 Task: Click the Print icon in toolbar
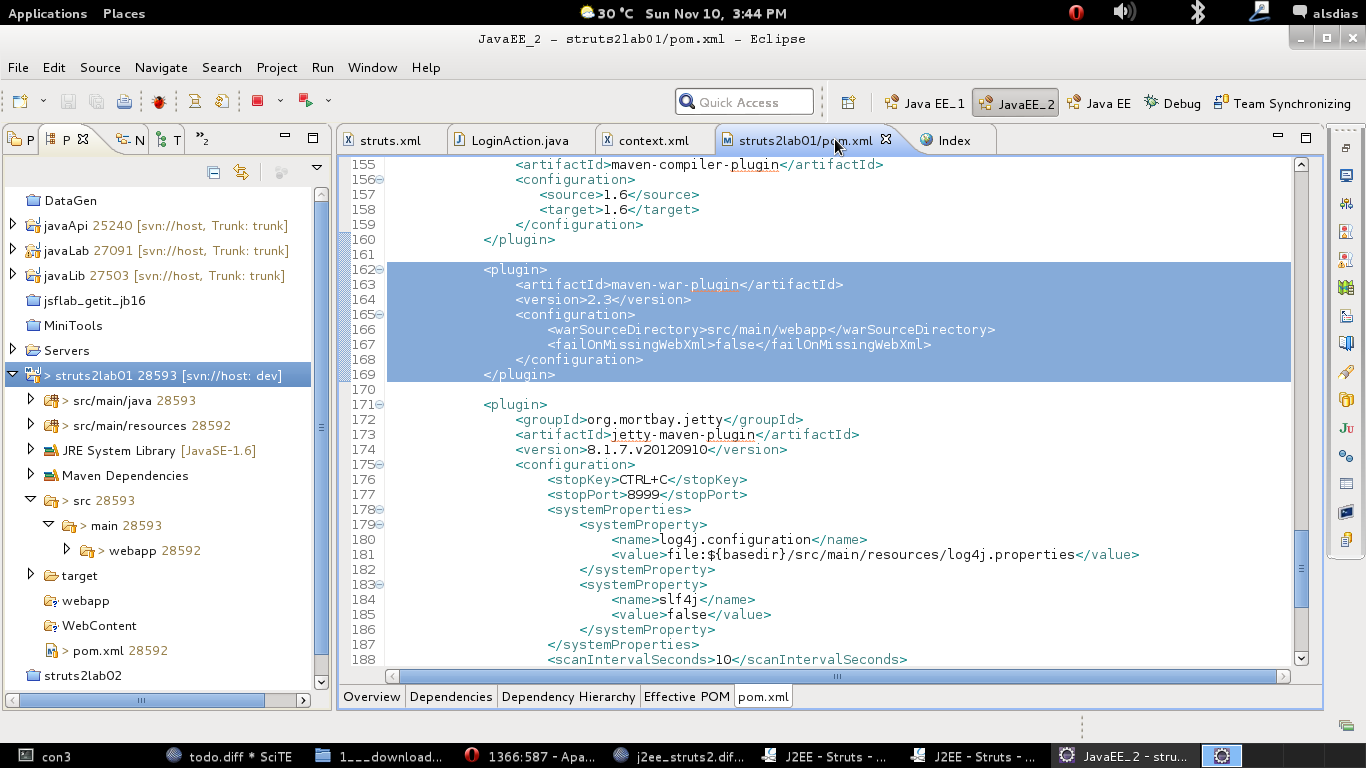click(124, 102)
